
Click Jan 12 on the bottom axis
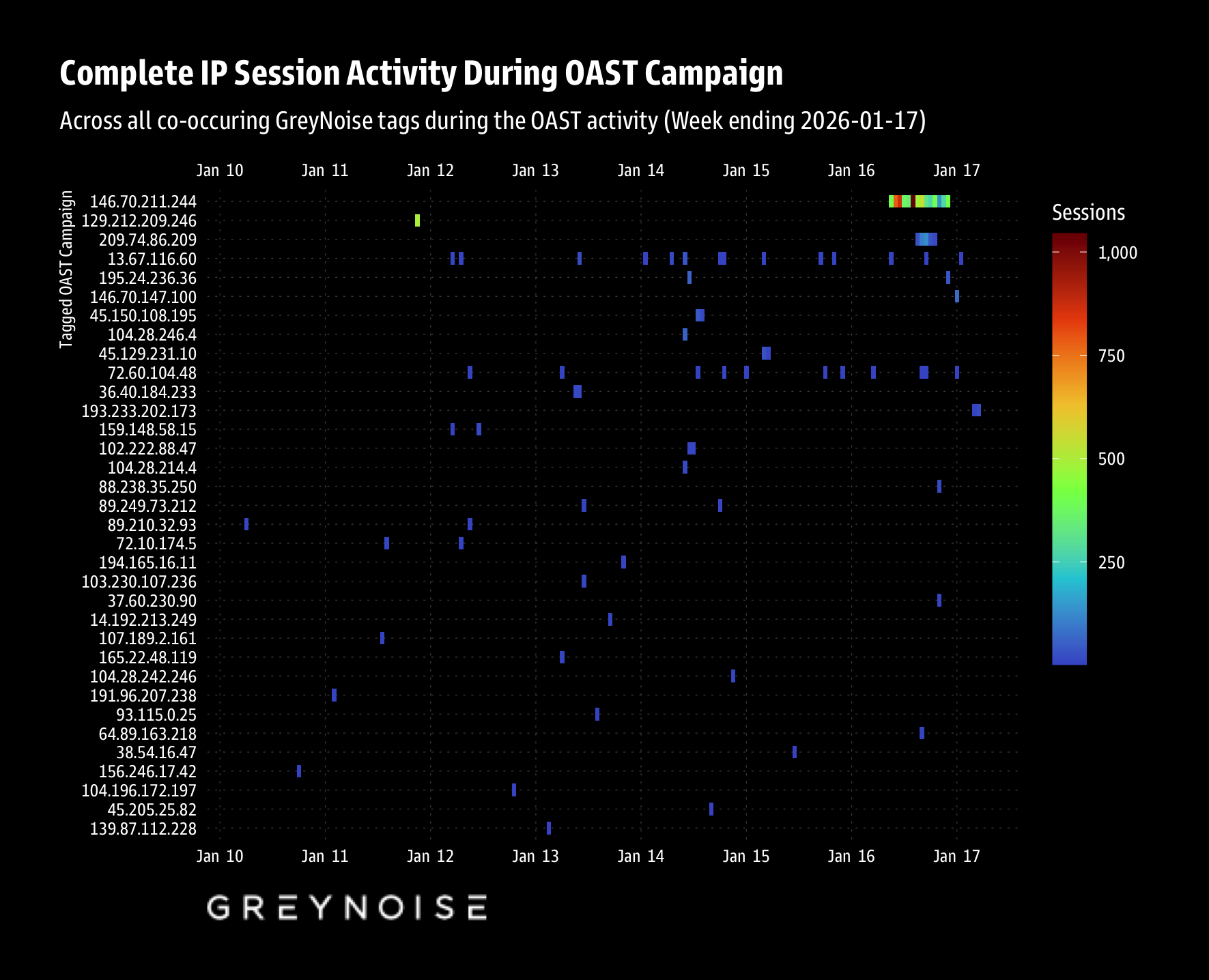pos(430,856)
